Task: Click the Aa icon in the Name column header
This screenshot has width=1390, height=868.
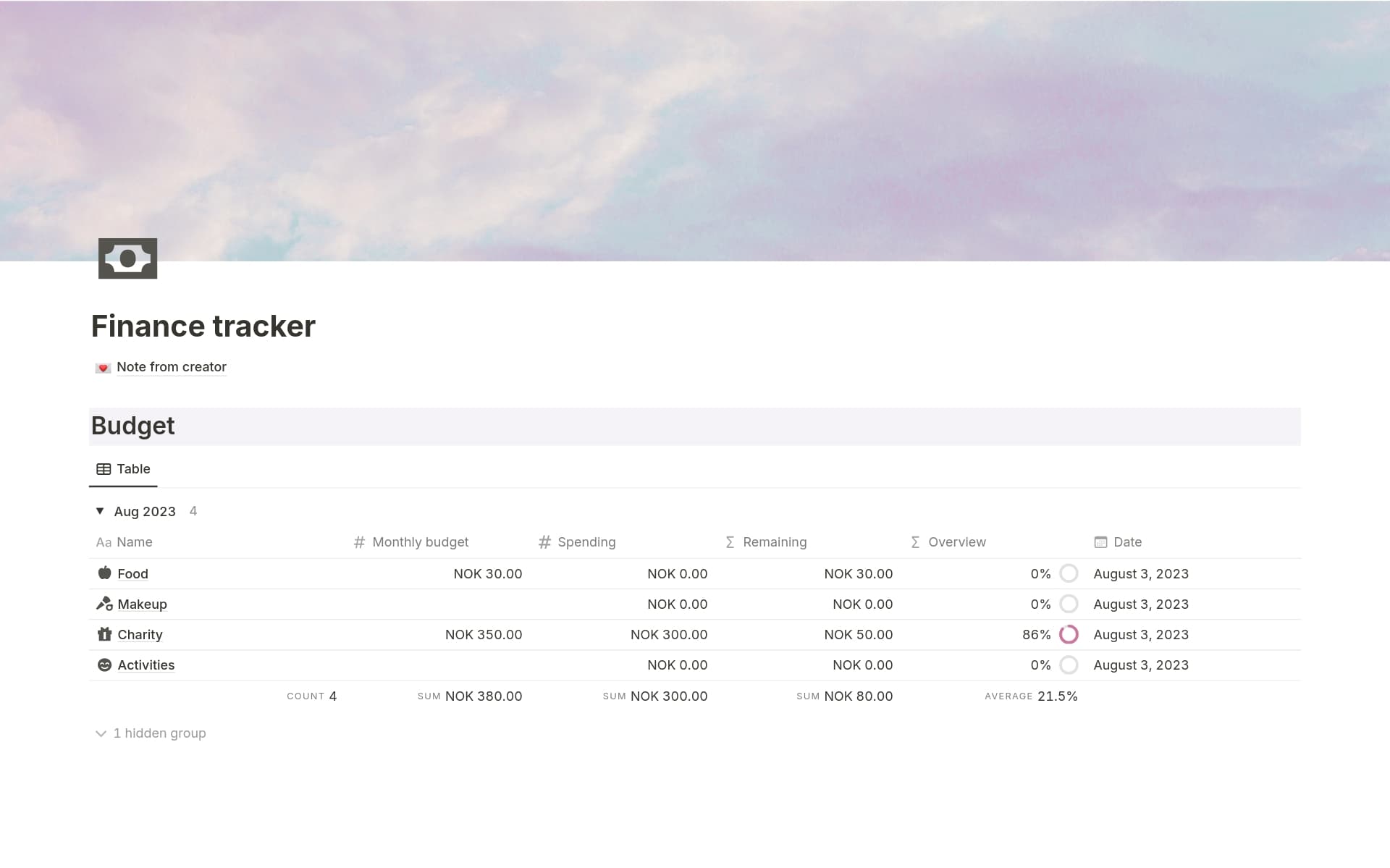Action: (104, 542)
